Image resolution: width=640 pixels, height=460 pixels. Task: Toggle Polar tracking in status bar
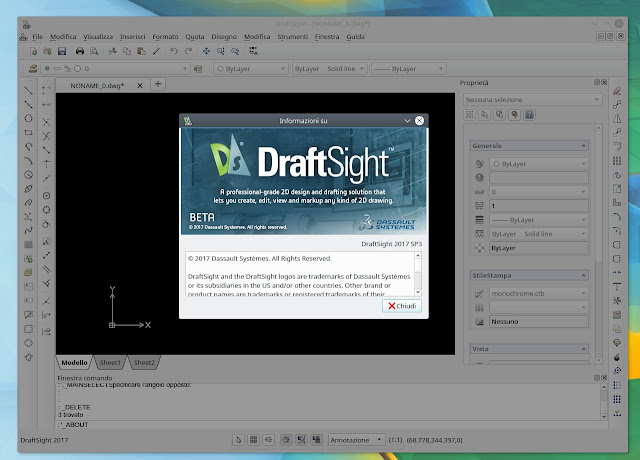coord(286,440)
